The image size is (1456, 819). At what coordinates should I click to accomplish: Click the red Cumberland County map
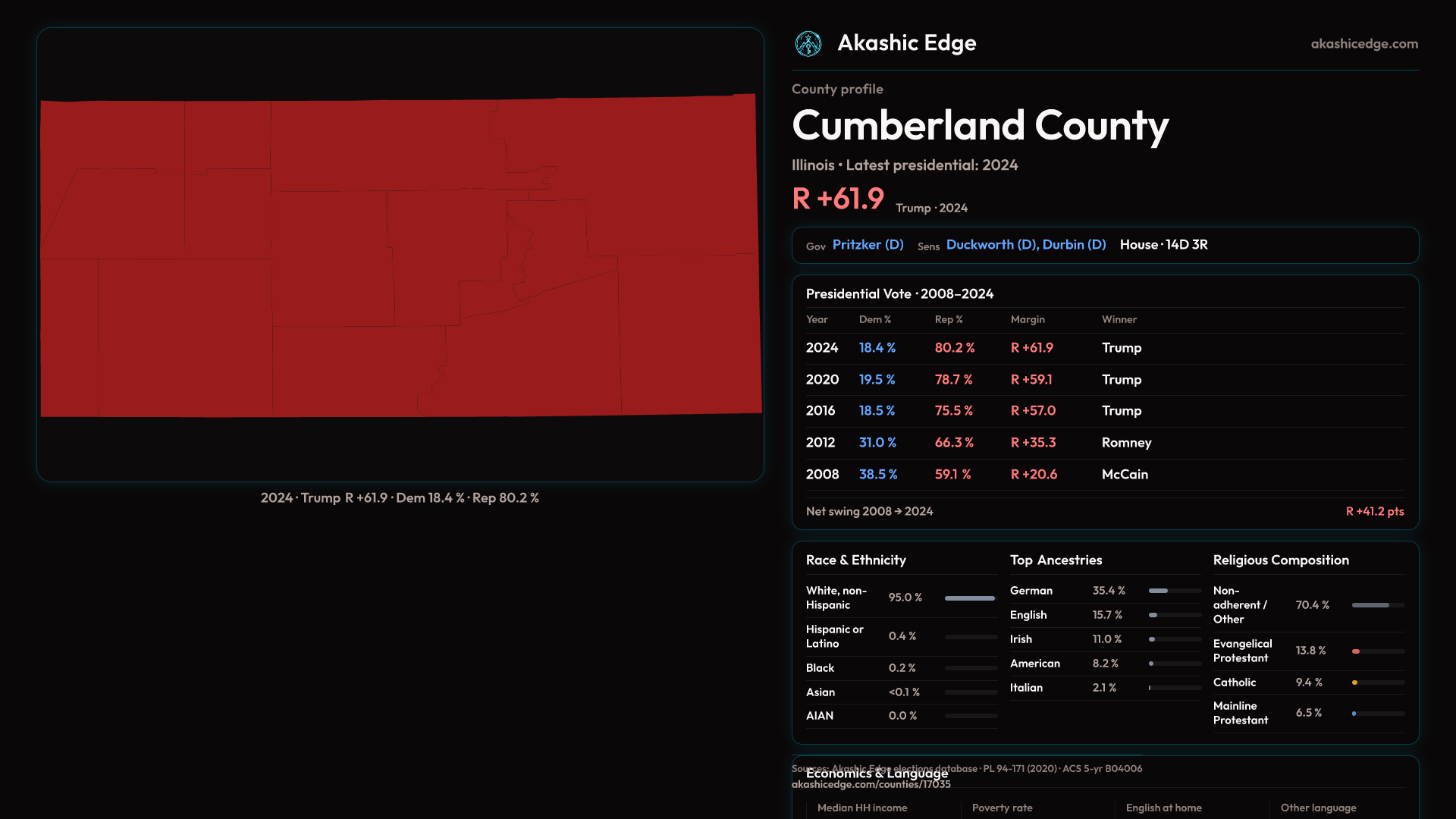click(400, 256)
